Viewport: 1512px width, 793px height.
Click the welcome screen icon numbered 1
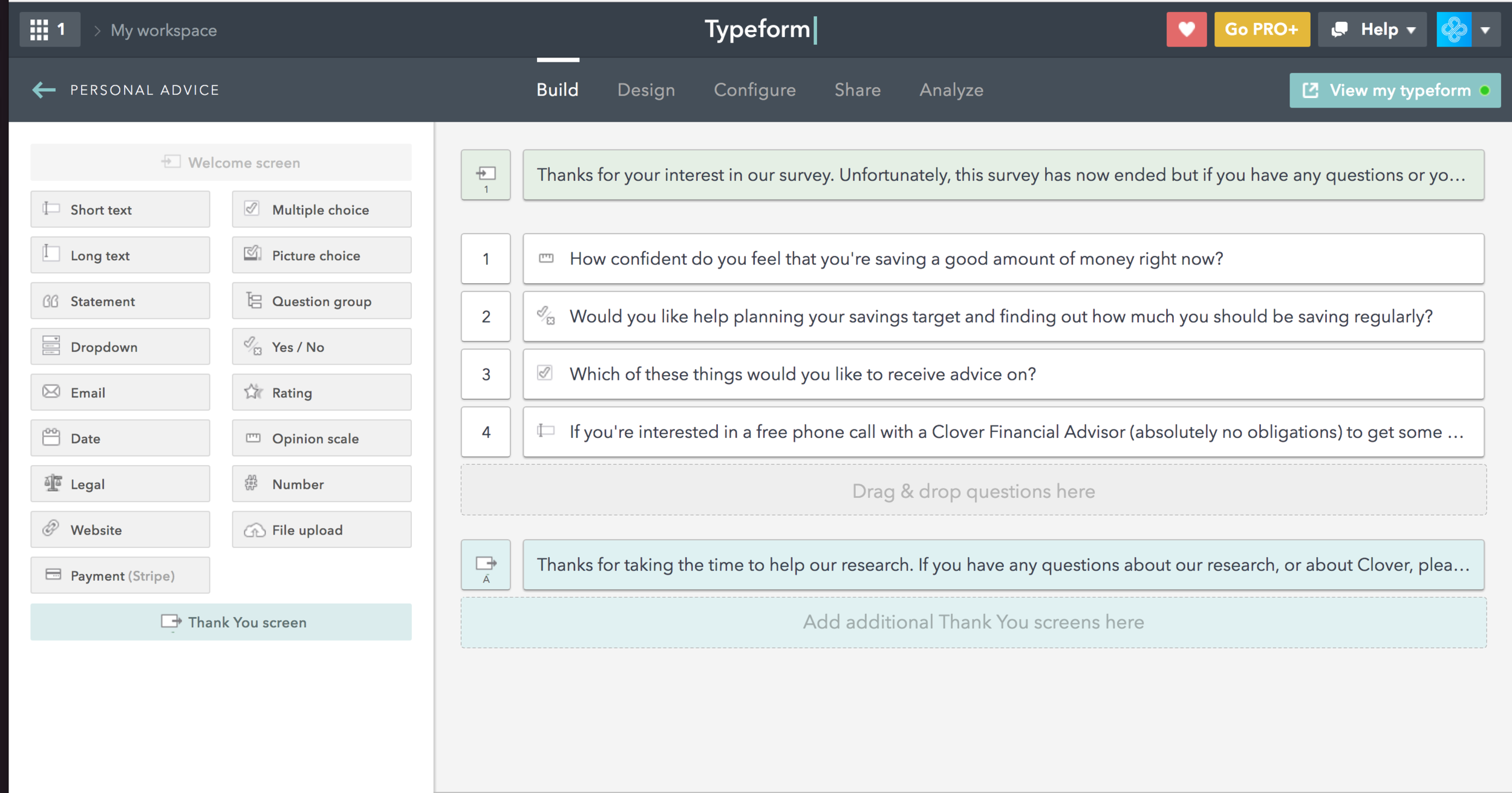pos(486,175)
